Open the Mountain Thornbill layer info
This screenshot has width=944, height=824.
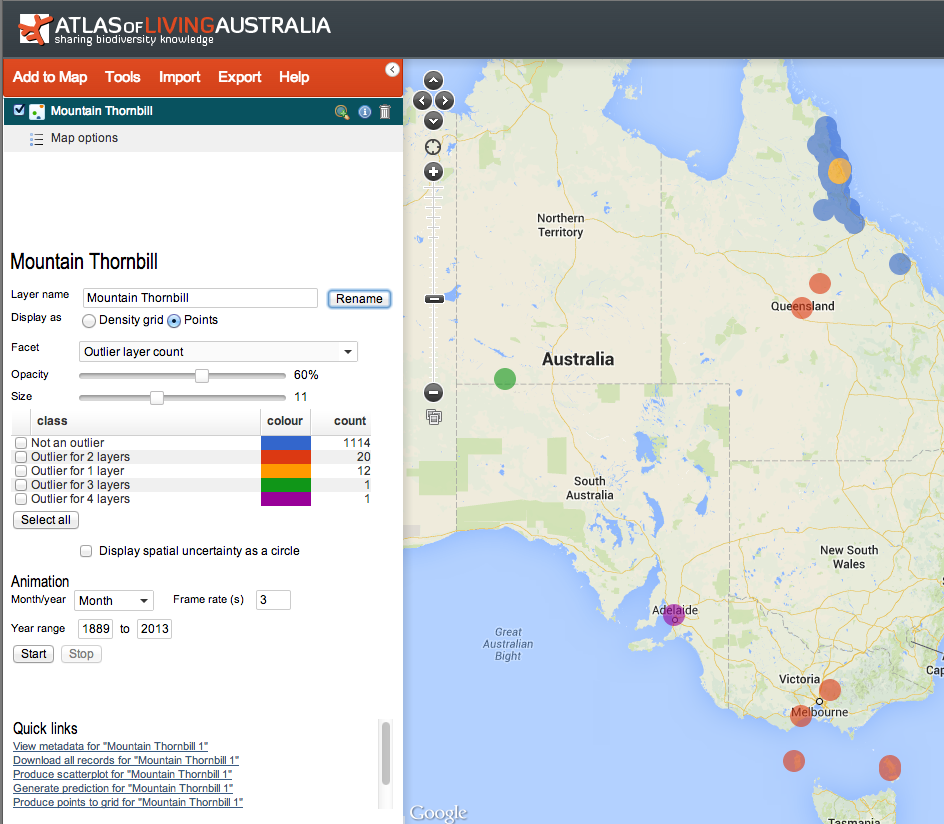pyautogui.click(x=364, y=112)
